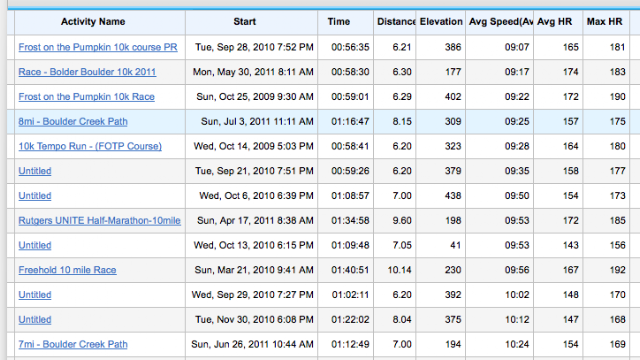Open 8mi - Boulder Creek Path activity
This screenshot has width=640, height=360.
73,122
